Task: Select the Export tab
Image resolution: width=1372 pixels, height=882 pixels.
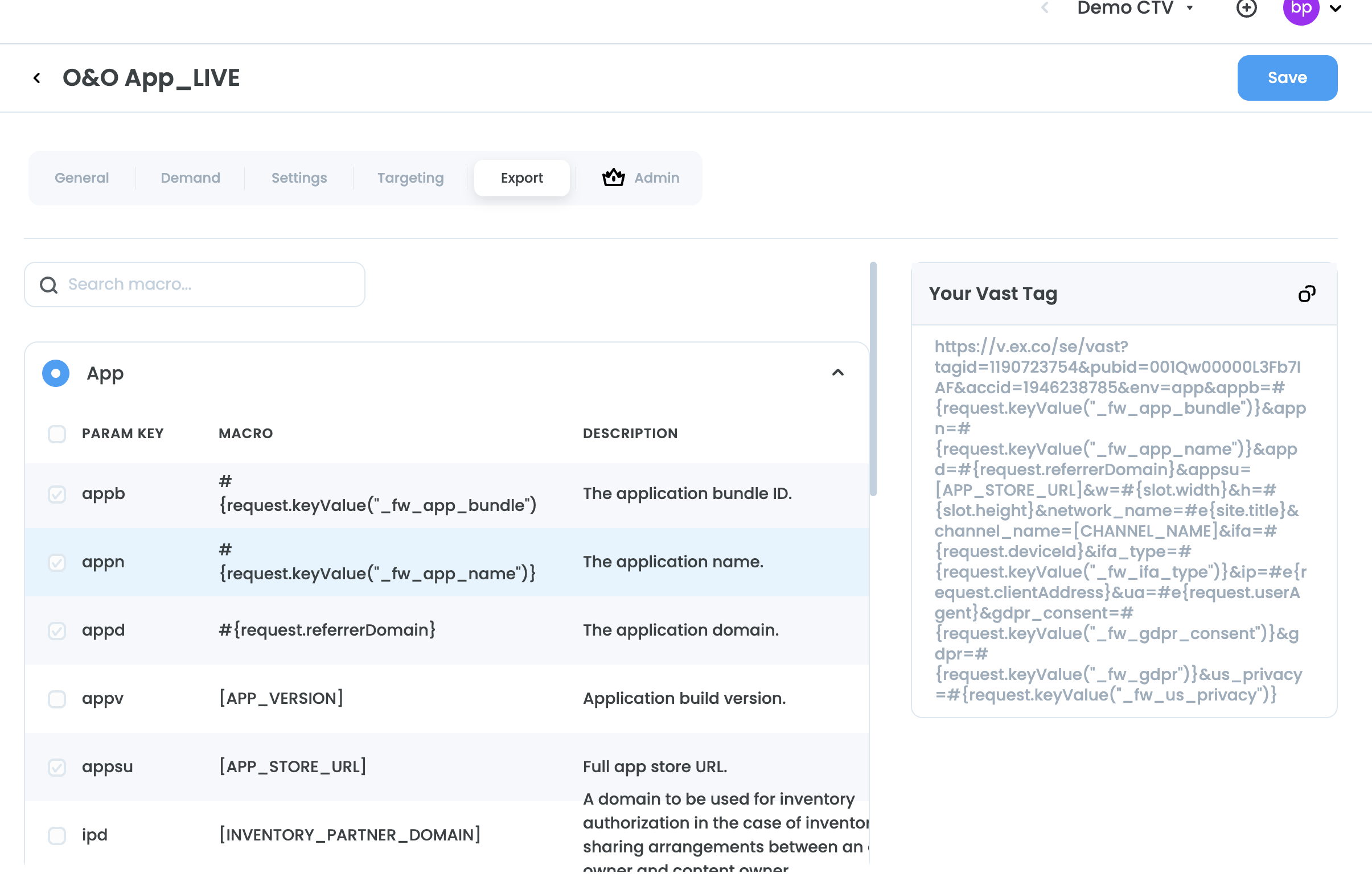Action: pyautogui.click(x=521, y=178)
